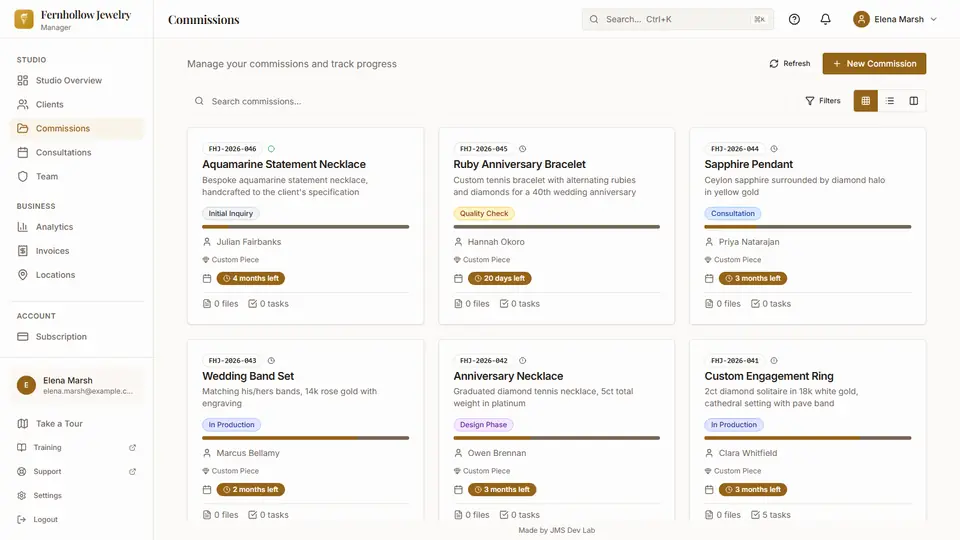The image size is (960, 540).
Task: Click the gem icon beside Marcus Bellamy's Custom Piece
Action: 206,471
